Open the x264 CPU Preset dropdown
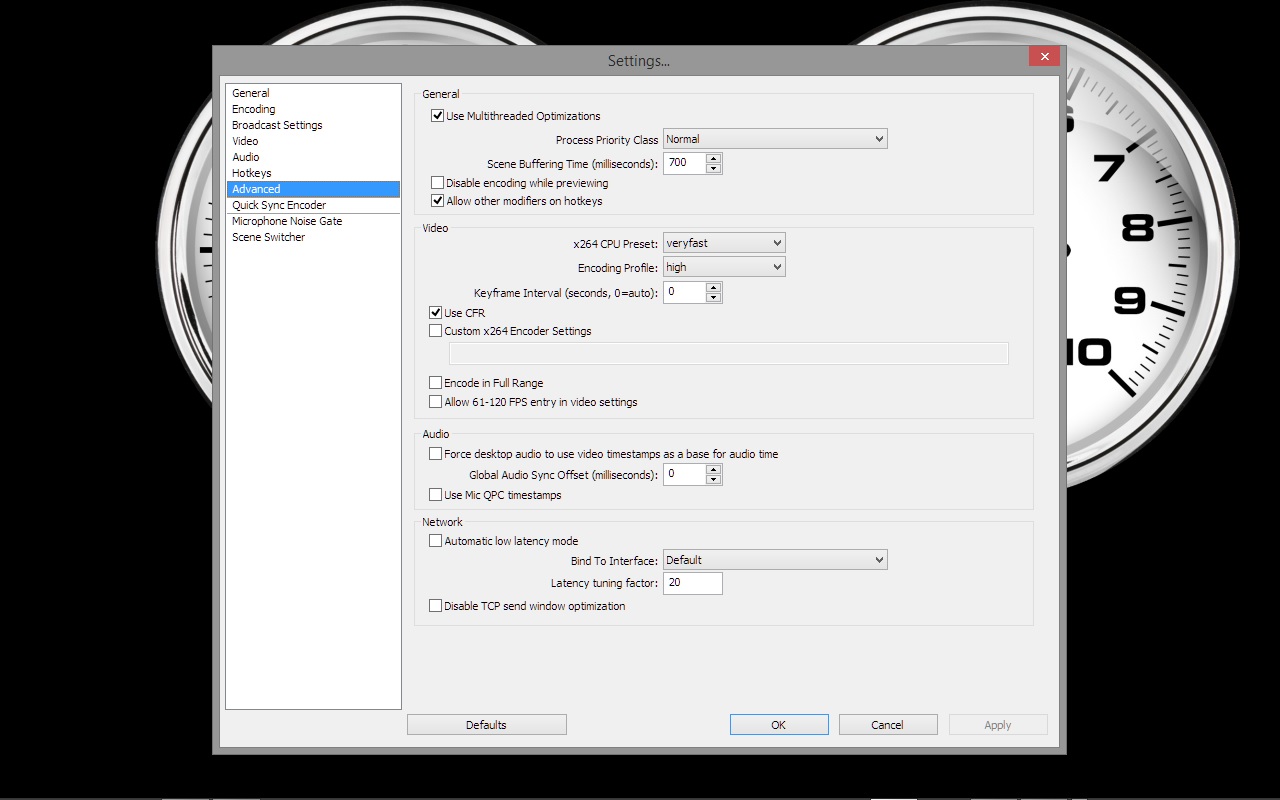 pyautogui.click(x=724, y=243)
